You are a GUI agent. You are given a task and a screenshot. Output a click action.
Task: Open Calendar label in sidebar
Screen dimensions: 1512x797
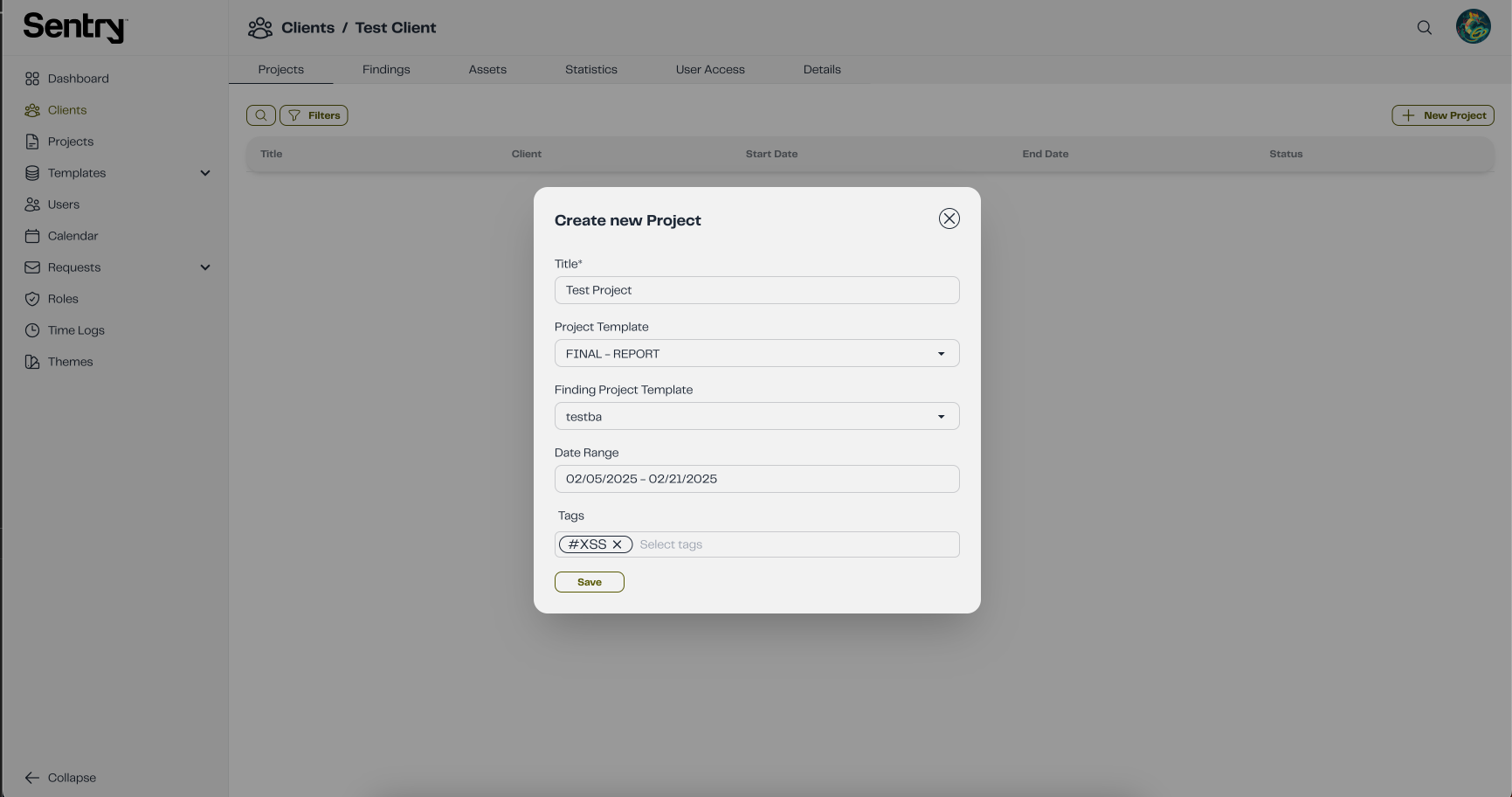73,236
